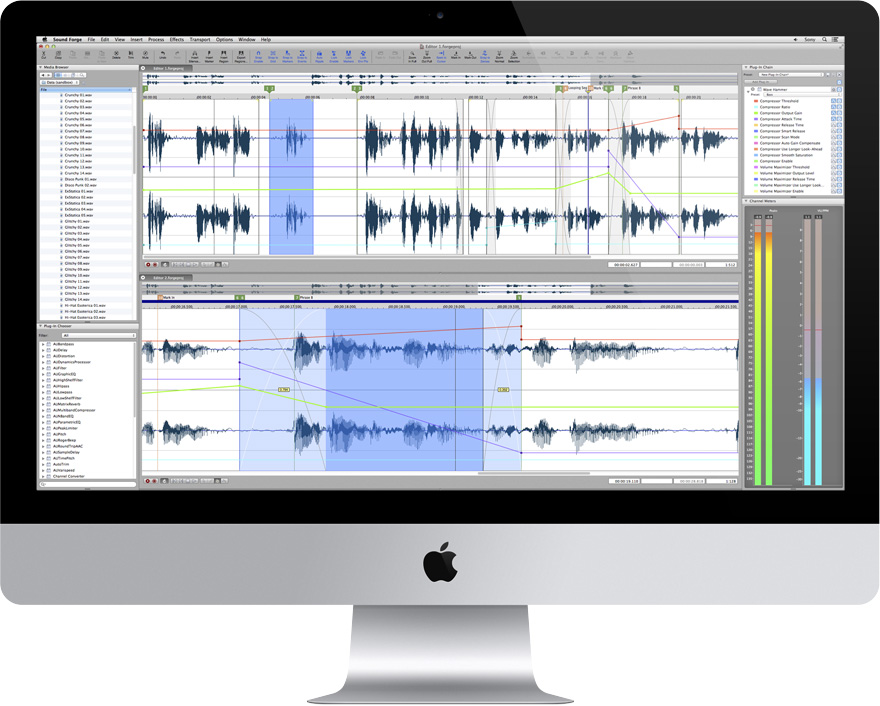Screen dimensions: 880x706
Task: Click the Zoom Normal toolbar icon
Action: [499, 56]
